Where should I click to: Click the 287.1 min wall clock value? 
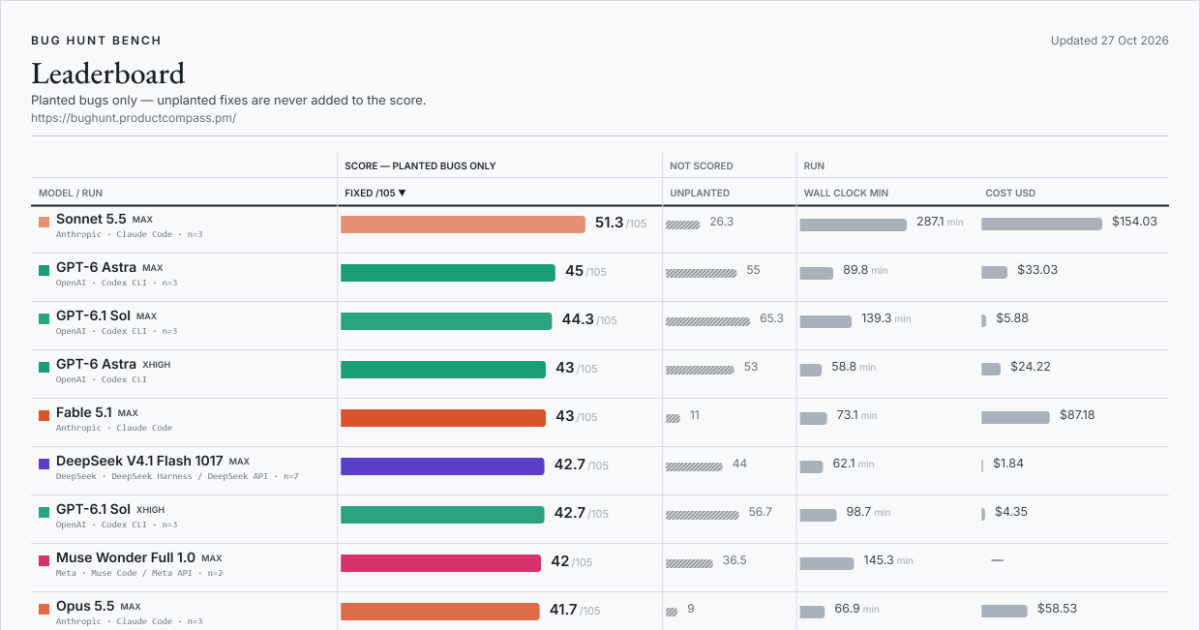point(940,222)
